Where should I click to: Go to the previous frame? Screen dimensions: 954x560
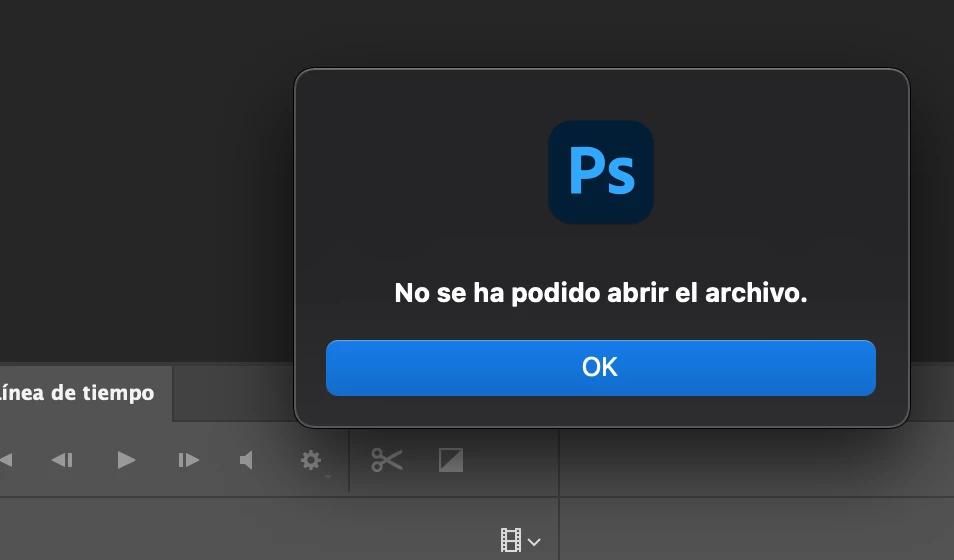tap(62, 460)
